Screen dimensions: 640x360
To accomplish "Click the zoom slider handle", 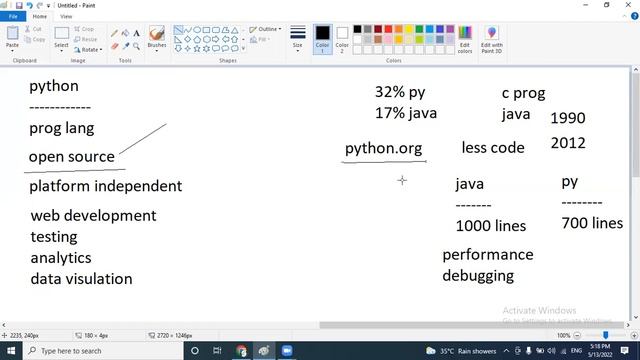I will tap(606, 335).
